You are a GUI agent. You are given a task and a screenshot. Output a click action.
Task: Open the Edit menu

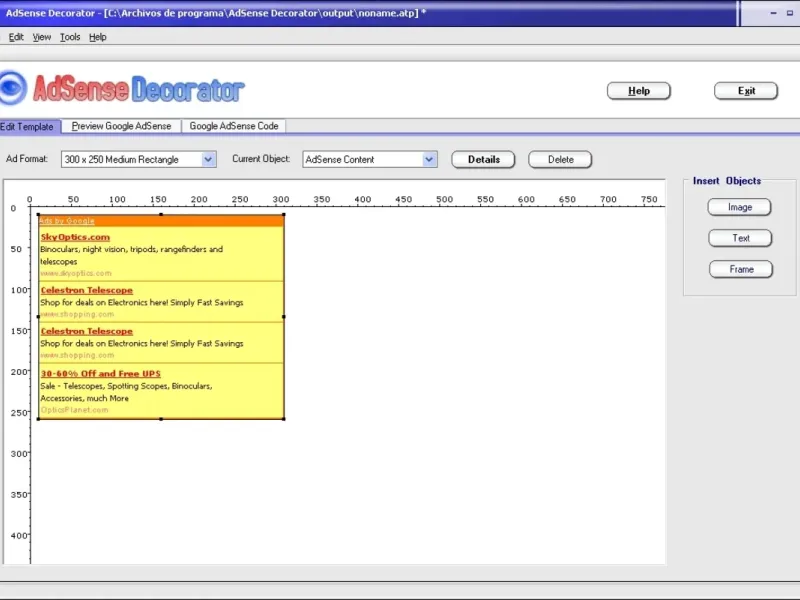click(16, 37)
